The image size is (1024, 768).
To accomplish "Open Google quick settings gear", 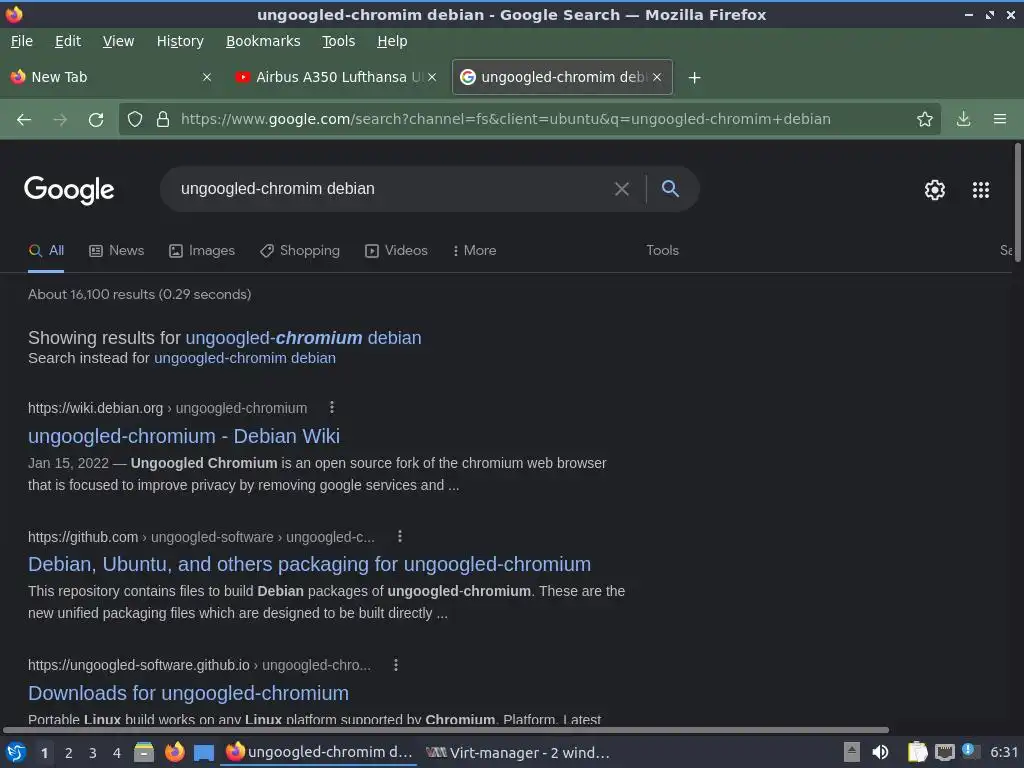I will click(x=935, y=189).
